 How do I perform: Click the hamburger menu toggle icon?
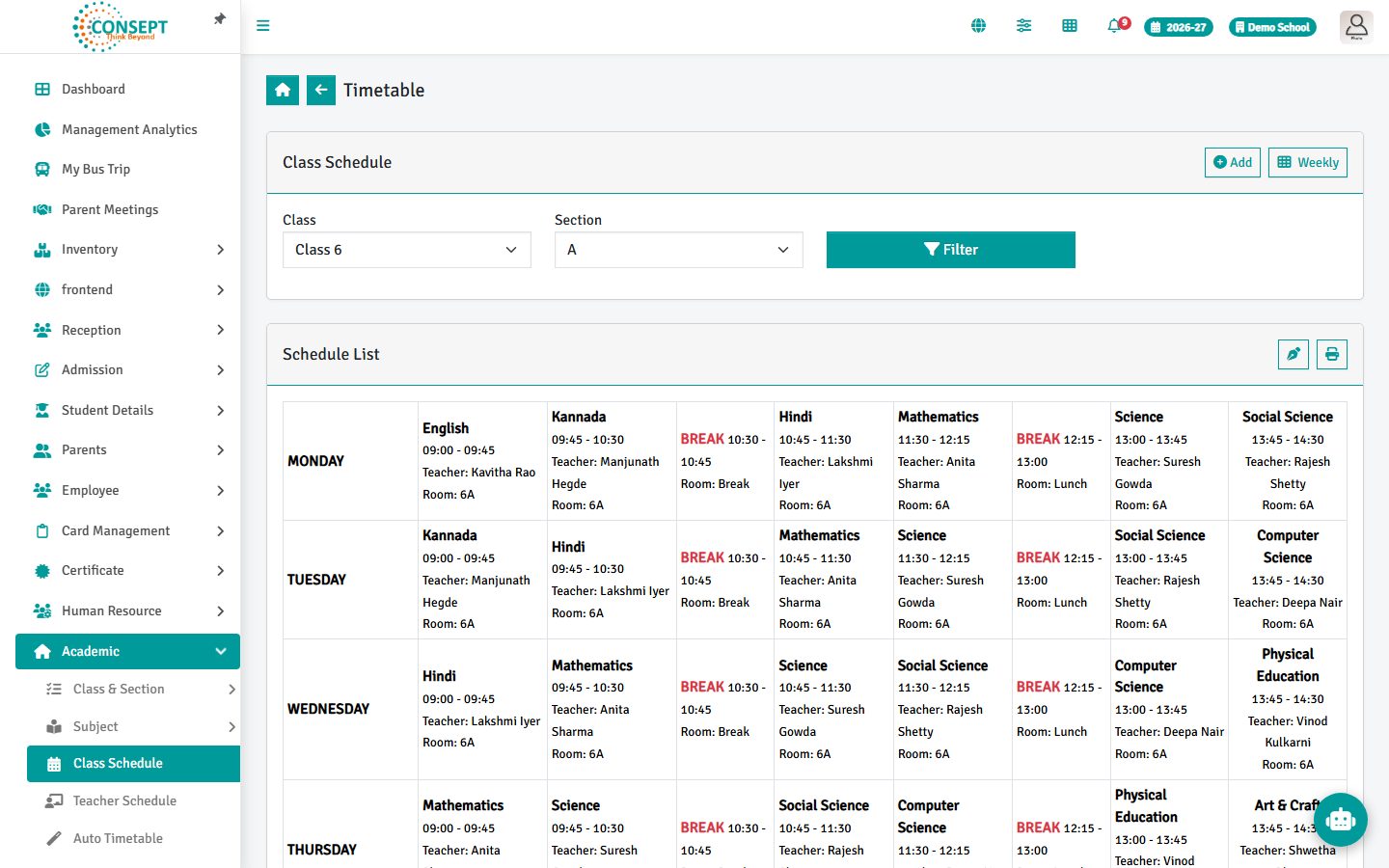(x=262, y=26)
